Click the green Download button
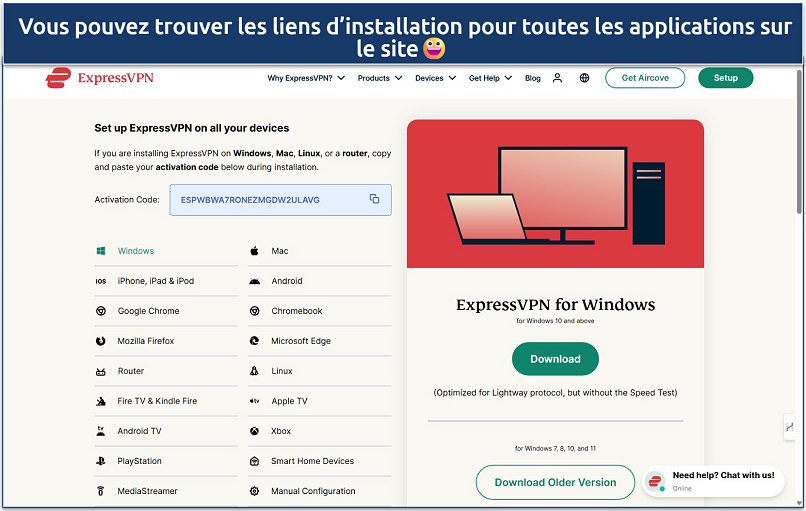Screen dimensions: 806x511 (555, 359)
